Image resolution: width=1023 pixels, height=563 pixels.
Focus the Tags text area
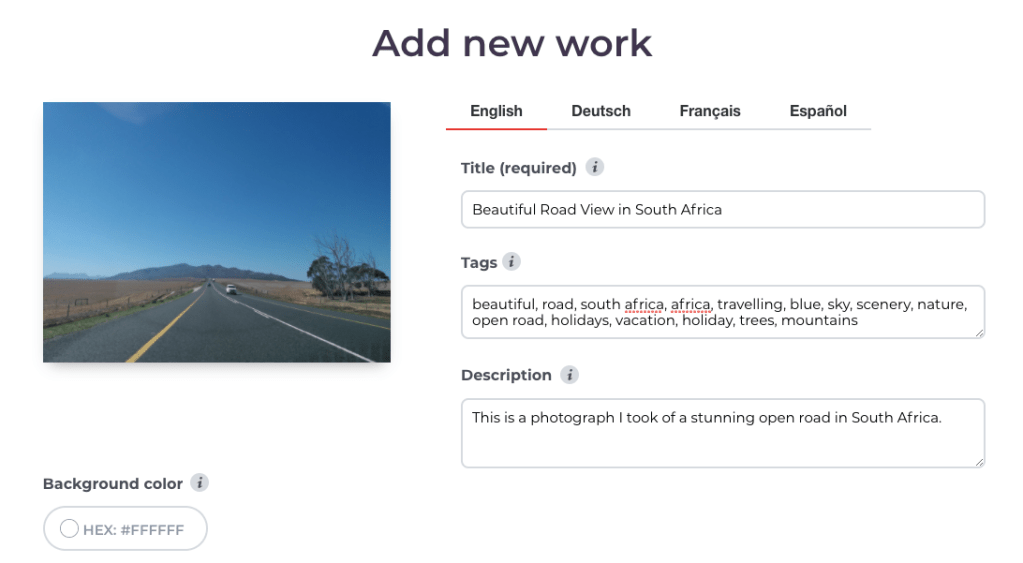(722, 311)
